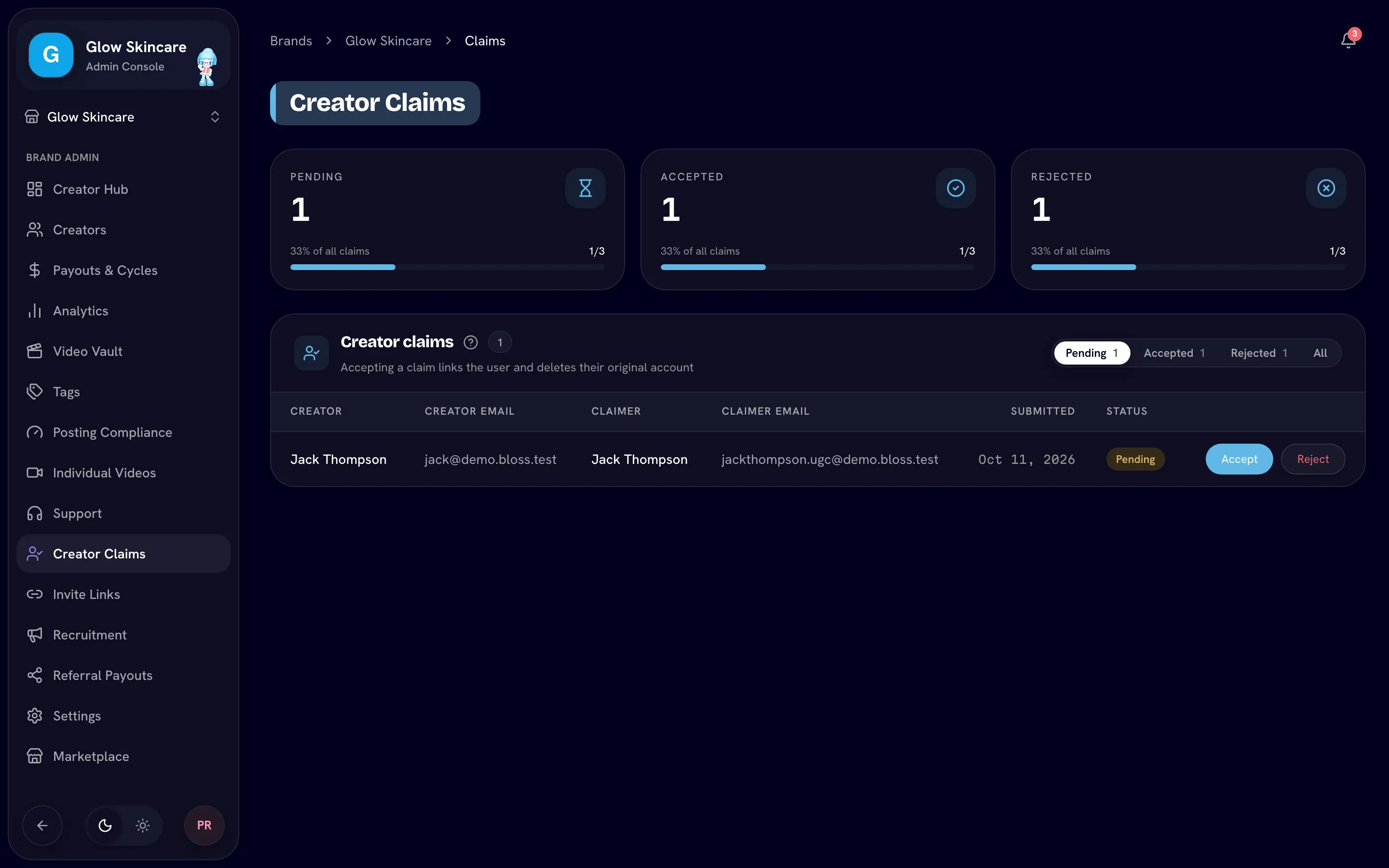
Task: Click the Video Vault clapperboard icon
Action: click(34, 352)
